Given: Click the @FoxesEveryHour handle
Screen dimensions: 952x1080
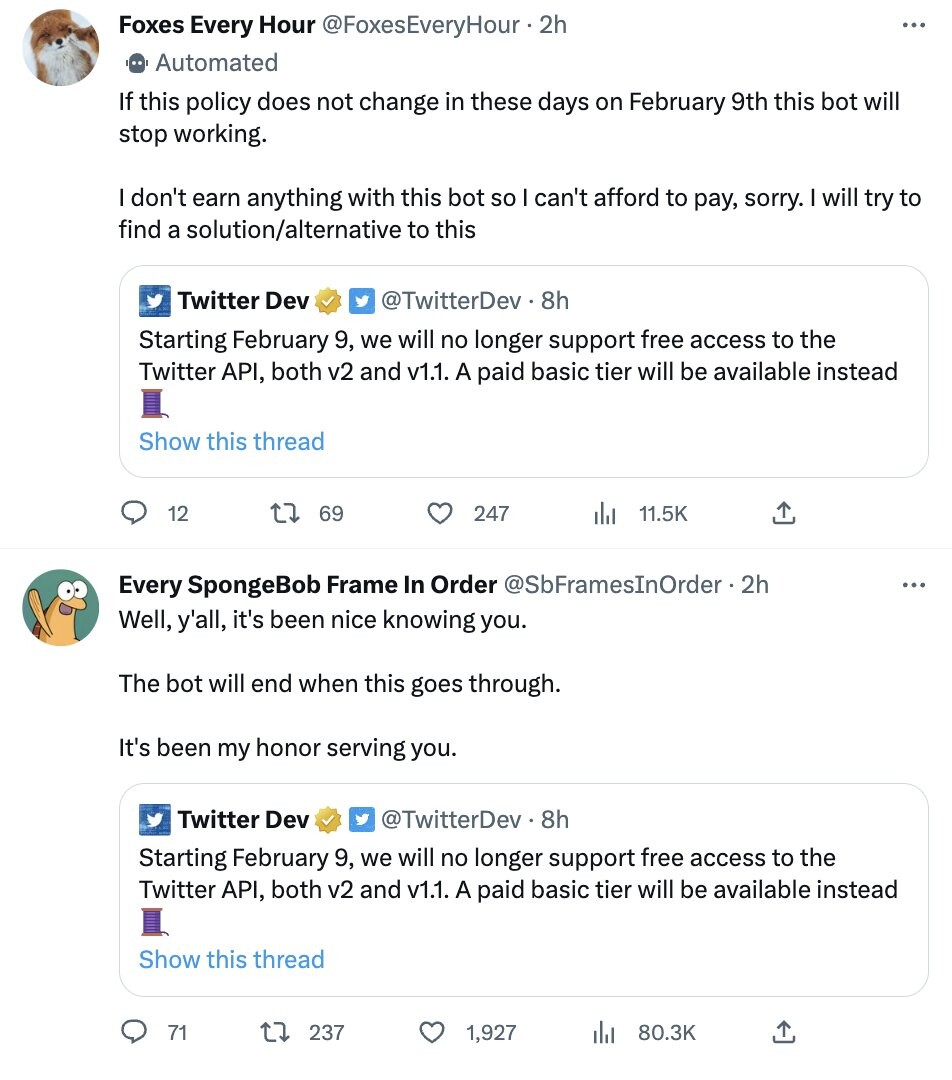Looking at the screenshot, I should [419, 25].
